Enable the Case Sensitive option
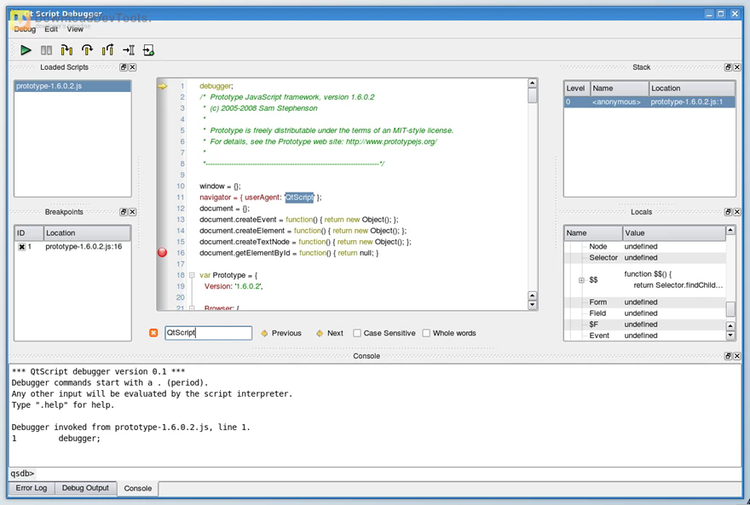This screenshot has height=505, width=750. pos(357,333)
